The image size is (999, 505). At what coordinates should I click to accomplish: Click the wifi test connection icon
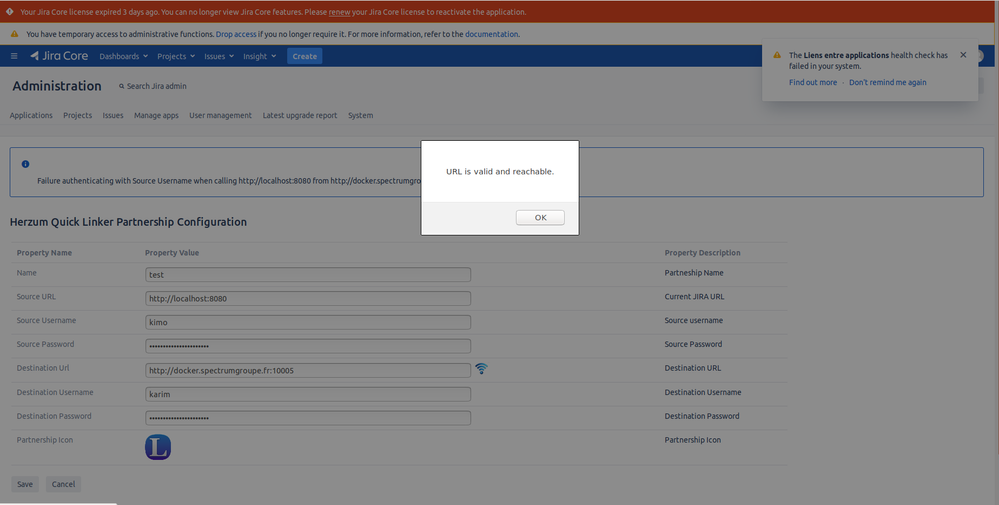[482, 368]
